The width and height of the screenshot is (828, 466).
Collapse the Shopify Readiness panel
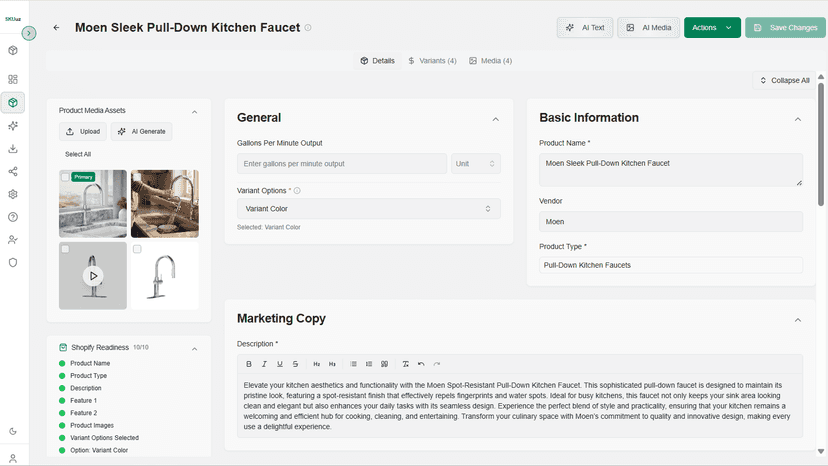click(x=194, y=349)
